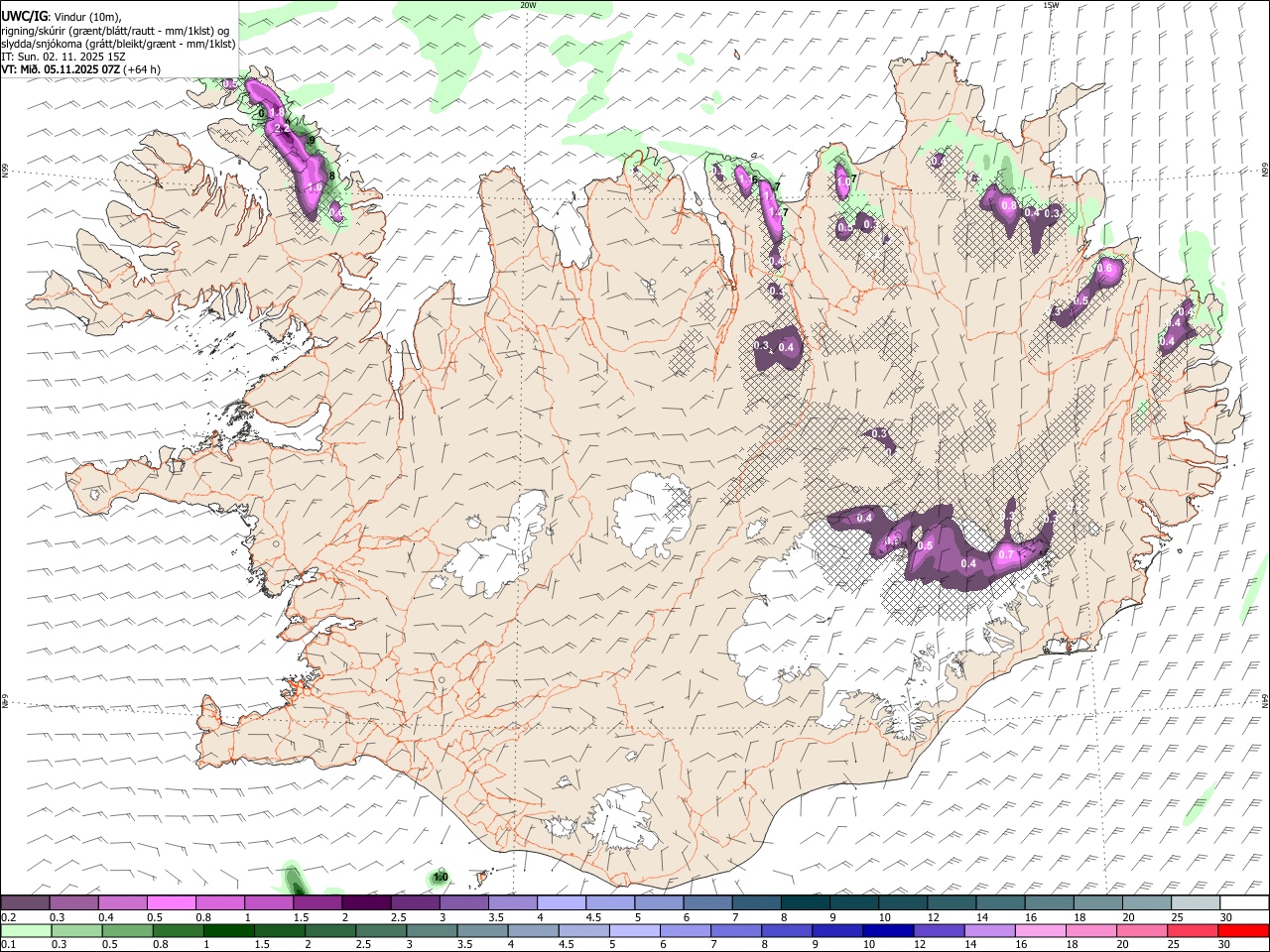1270x952 pixels.
Task: Click the pale green 0.1–0.3 swatch, lower legend row
Action: tap(26, 930)
